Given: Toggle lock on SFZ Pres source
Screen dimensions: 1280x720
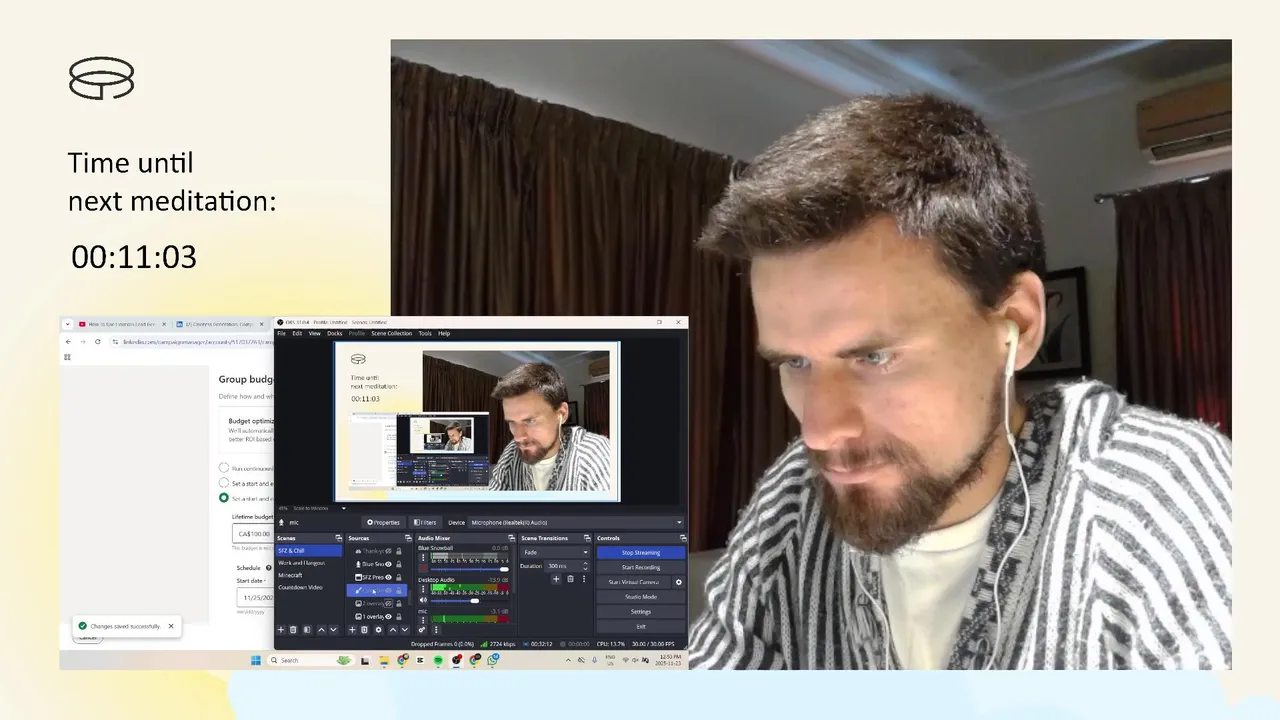Looking at the screenshot, I should click(x=399, y=577).
